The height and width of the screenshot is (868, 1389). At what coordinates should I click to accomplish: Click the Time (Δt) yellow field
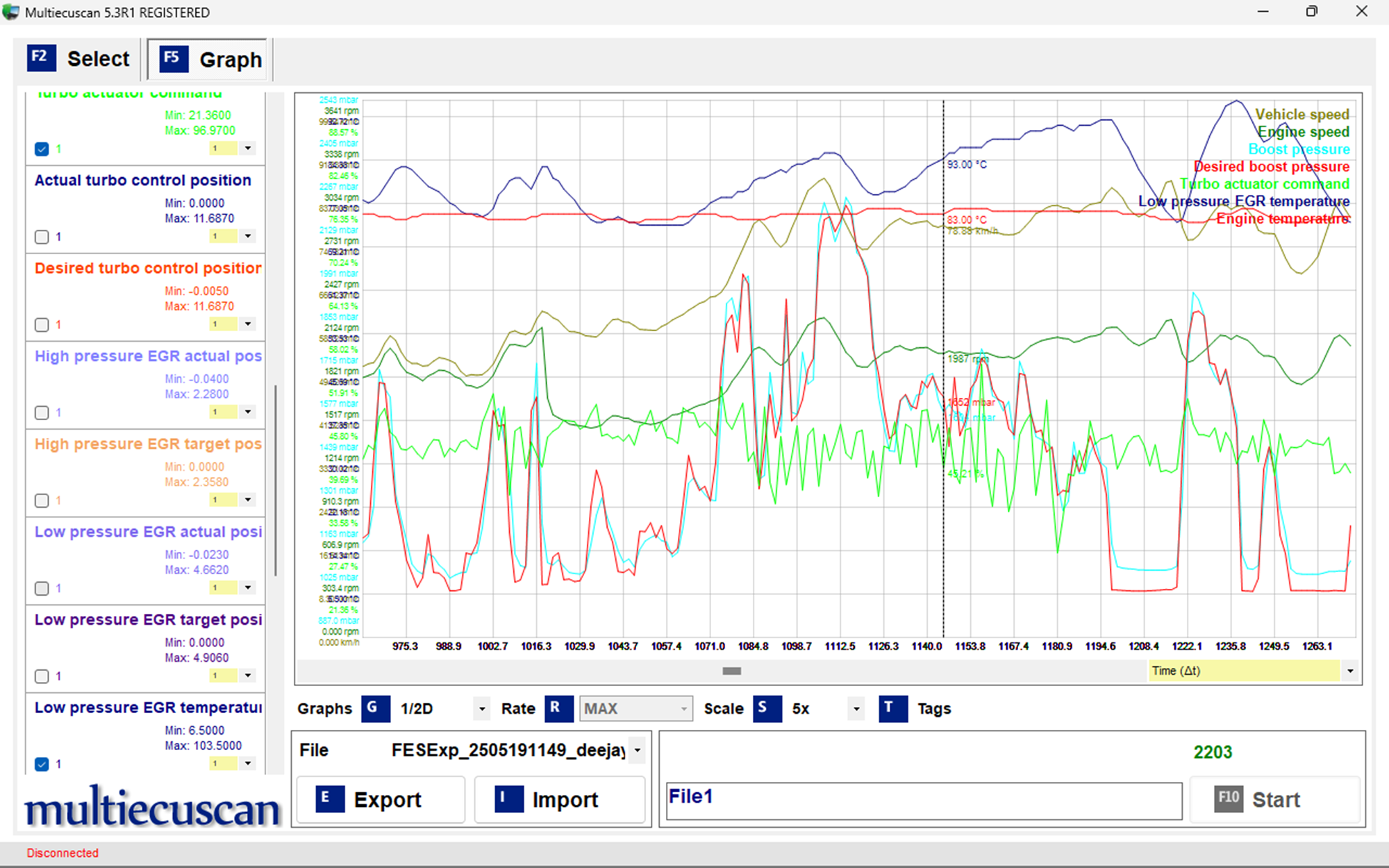pyautogui.click(x=1243, y=671)
